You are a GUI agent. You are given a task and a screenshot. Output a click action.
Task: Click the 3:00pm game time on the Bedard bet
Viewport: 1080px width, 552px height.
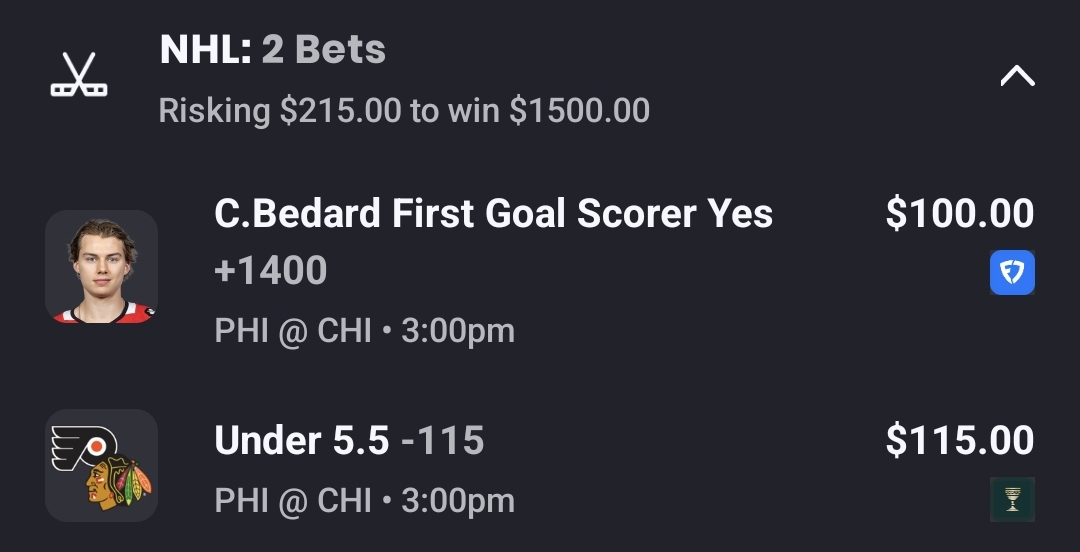pyautogui.click(x=458, y=331)
